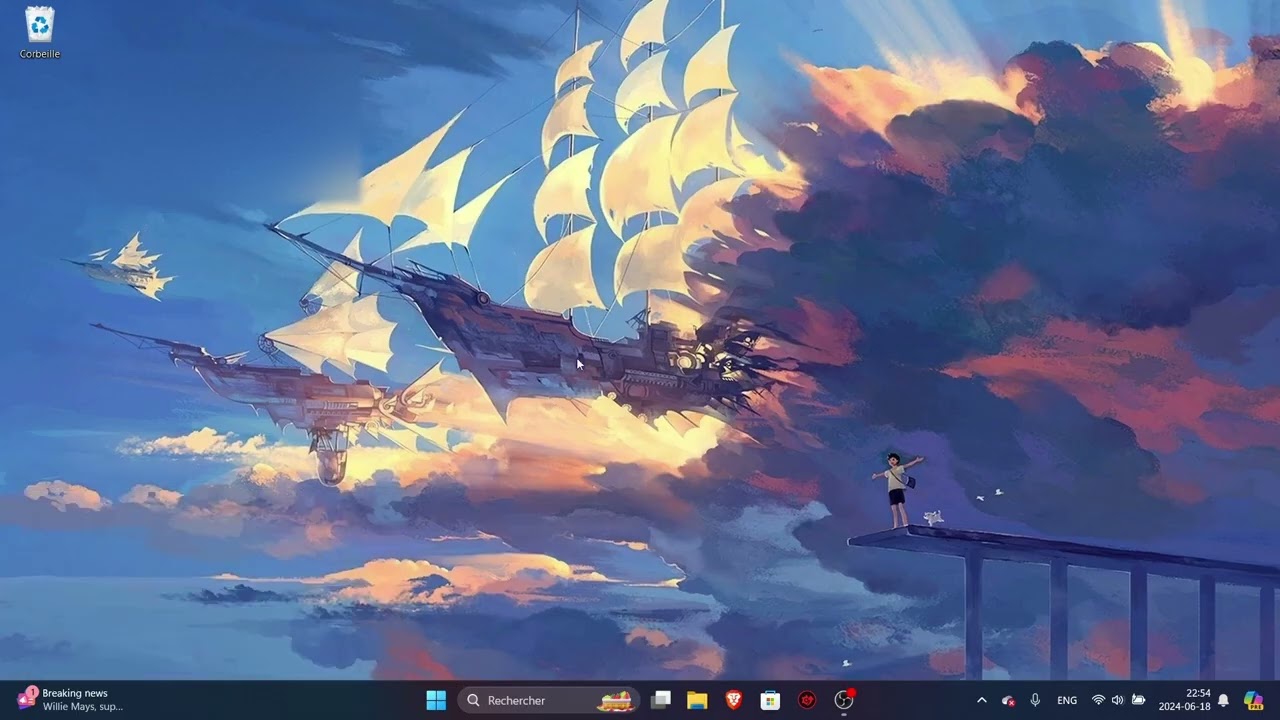Viewport: 1280px width, 720px height.
Task: Click the cloud sync error tray icon
Action: click(x=1008, y=700)
